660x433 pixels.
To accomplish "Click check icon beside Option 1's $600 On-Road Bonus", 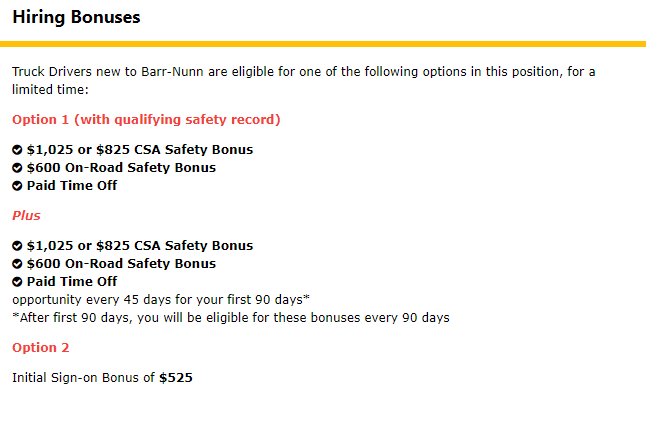I will point(17,168).
